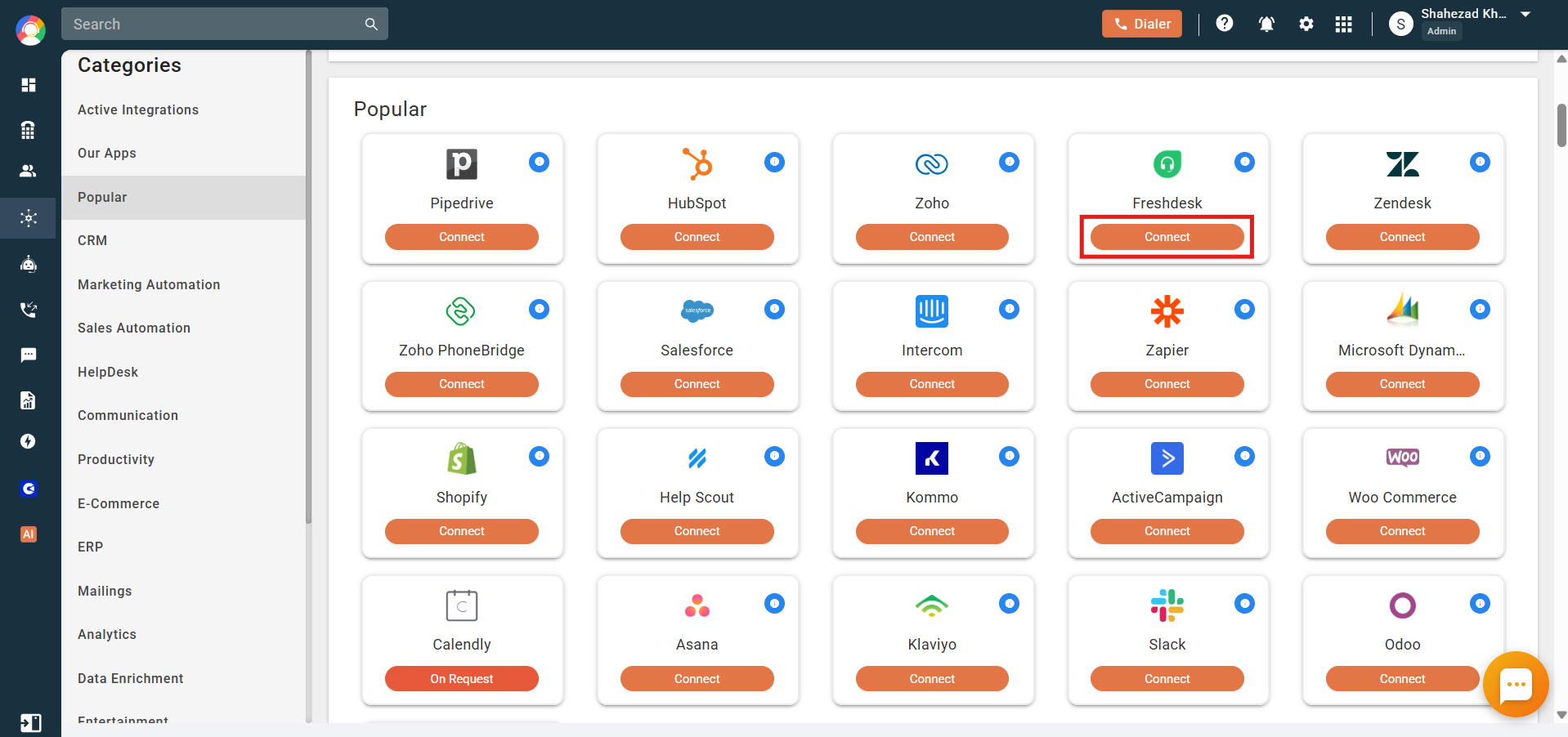Open the Dialer button
The width and height of the screenshot is (1568, 737).
click(1141, 24)
